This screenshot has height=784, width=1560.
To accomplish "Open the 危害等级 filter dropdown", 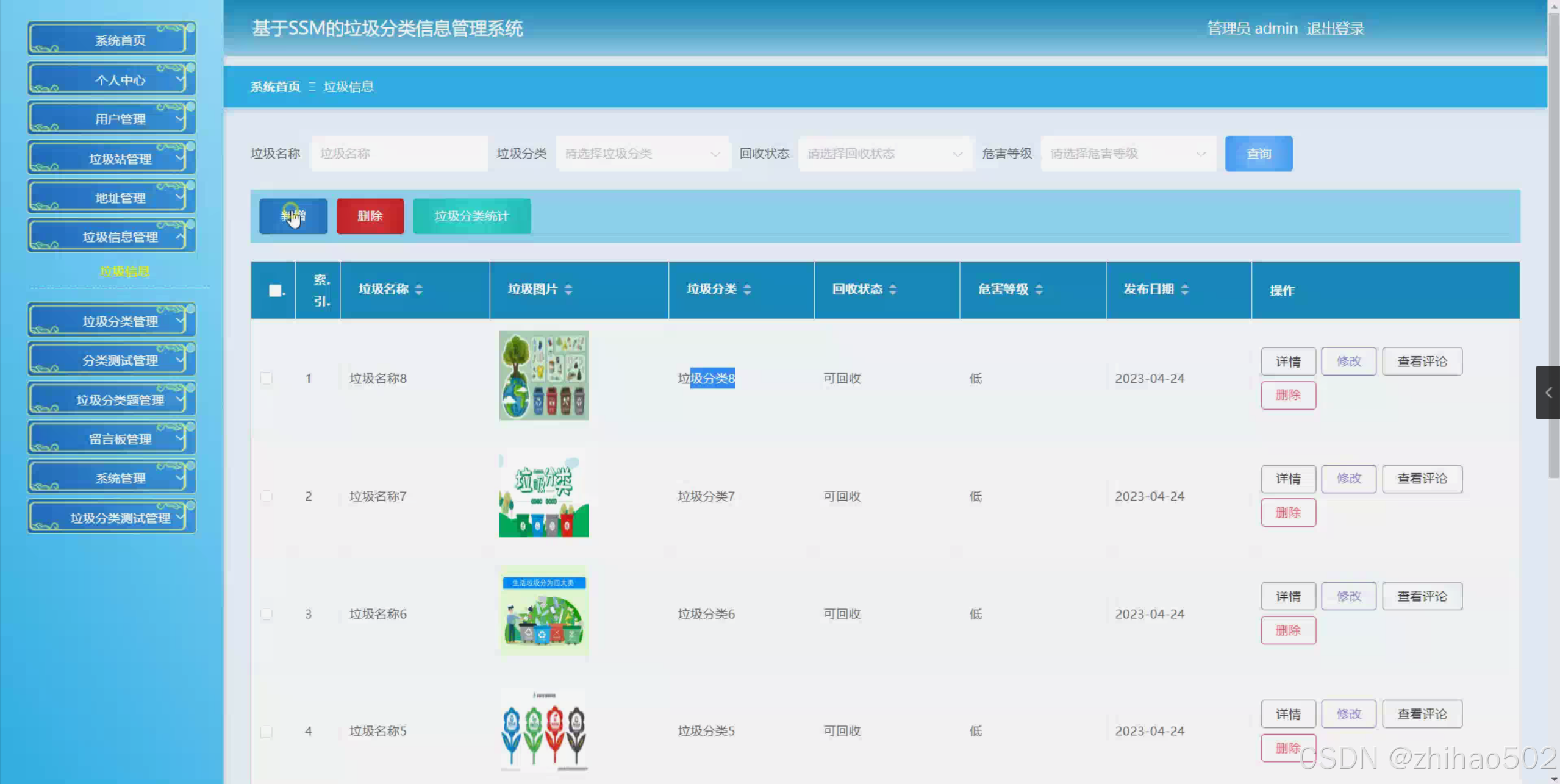I will [1128, 154].
